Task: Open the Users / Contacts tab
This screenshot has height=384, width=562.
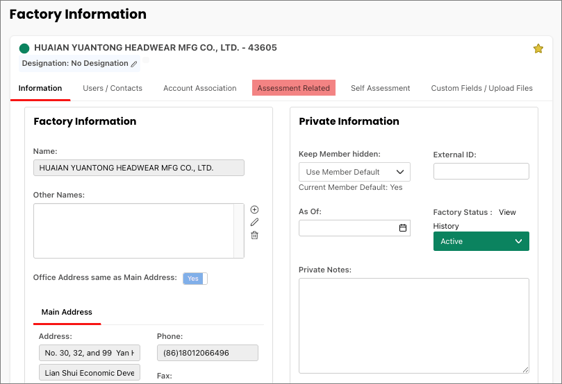Action: click(x=113, y=88)
